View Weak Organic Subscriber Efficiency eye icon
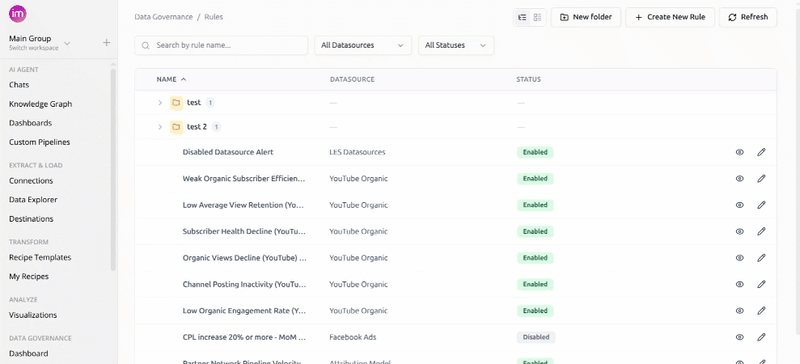800x364 pixels. click(740, 179)
